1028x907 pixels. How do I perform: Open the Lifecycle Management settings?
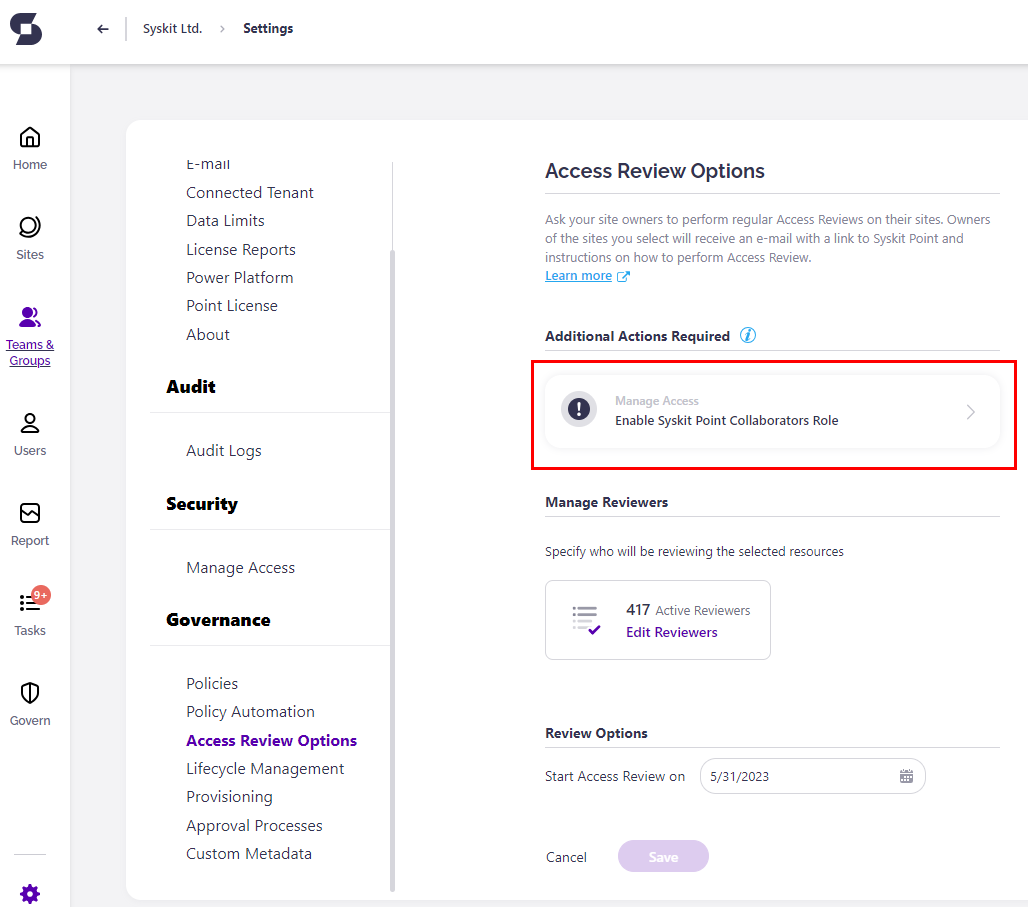pyautogui.click(x=265, y=768)
